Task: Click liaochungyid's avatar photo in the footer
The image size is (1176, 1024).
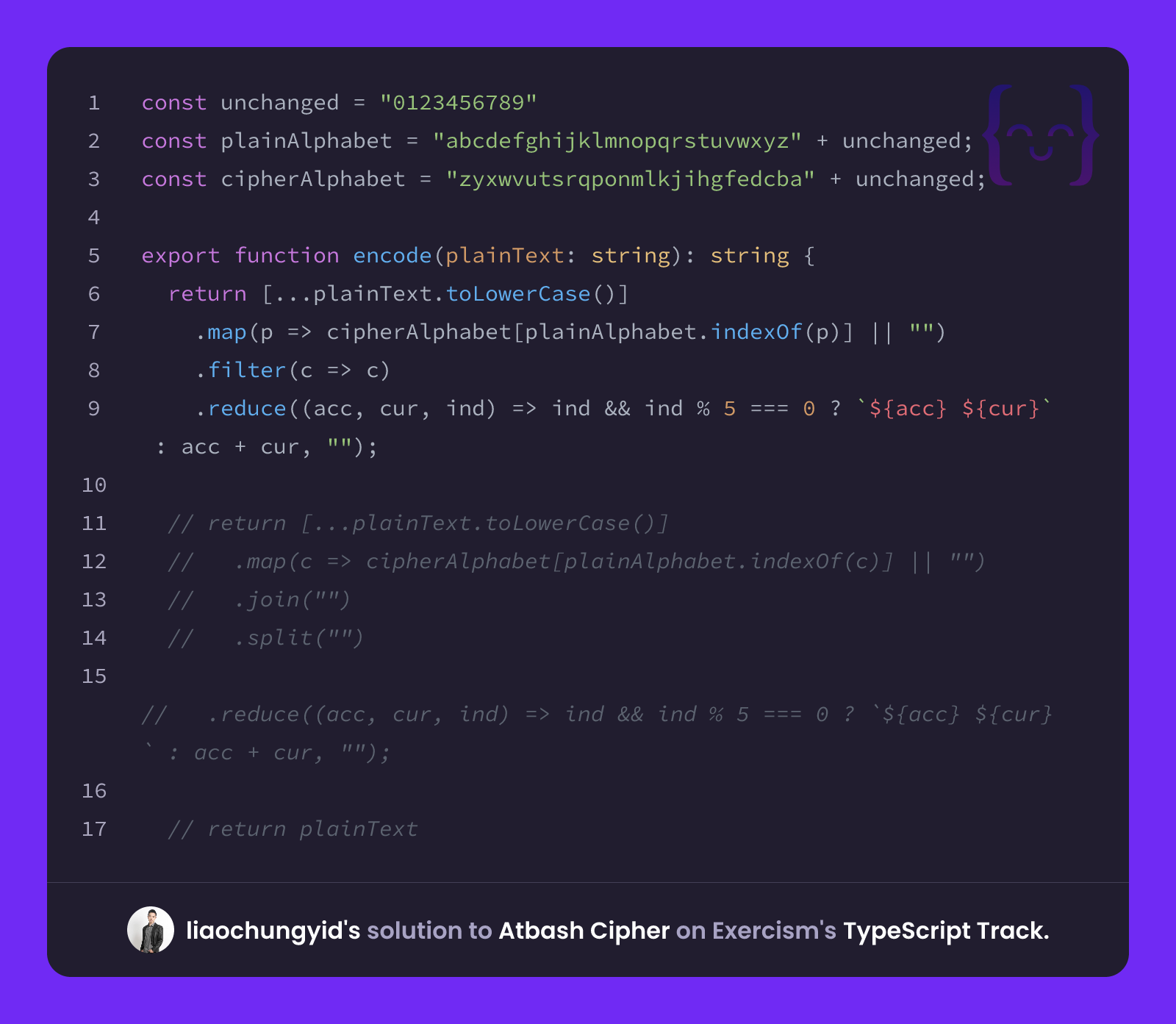Action: pos(151,930)
